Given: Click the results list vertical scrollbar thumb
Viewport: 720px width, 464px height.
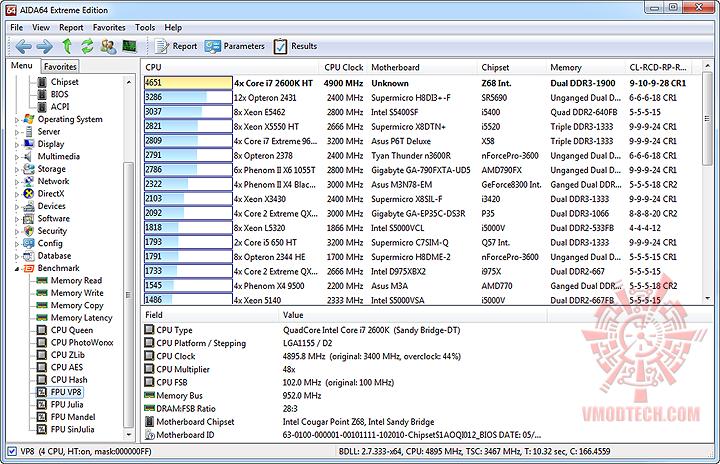Looking at the screenshot, I should 708,119.
